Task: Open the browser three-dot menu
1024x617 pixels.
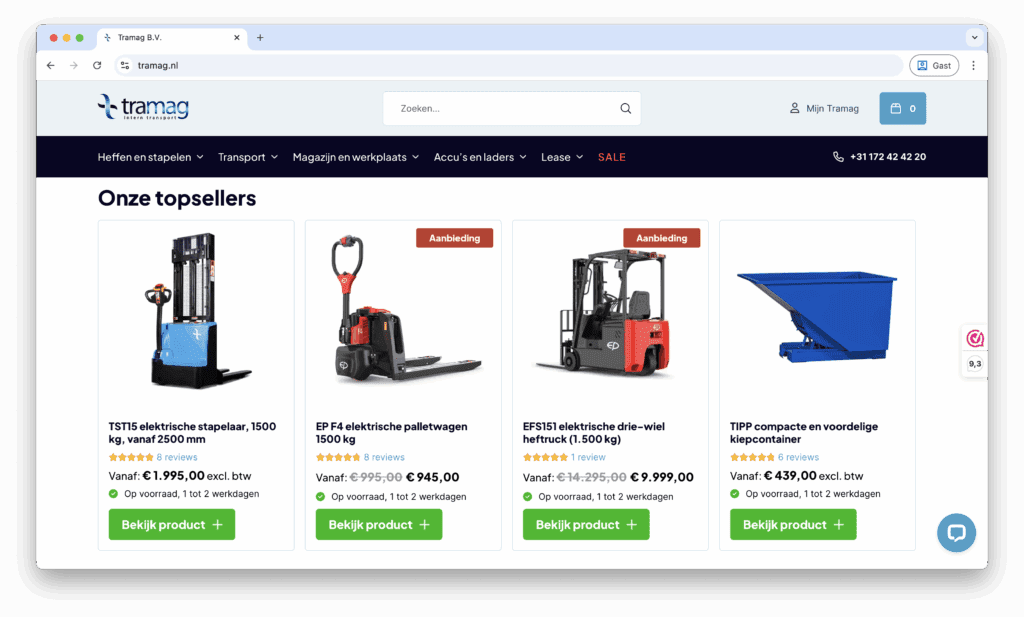Action: [x=973, y=65]
